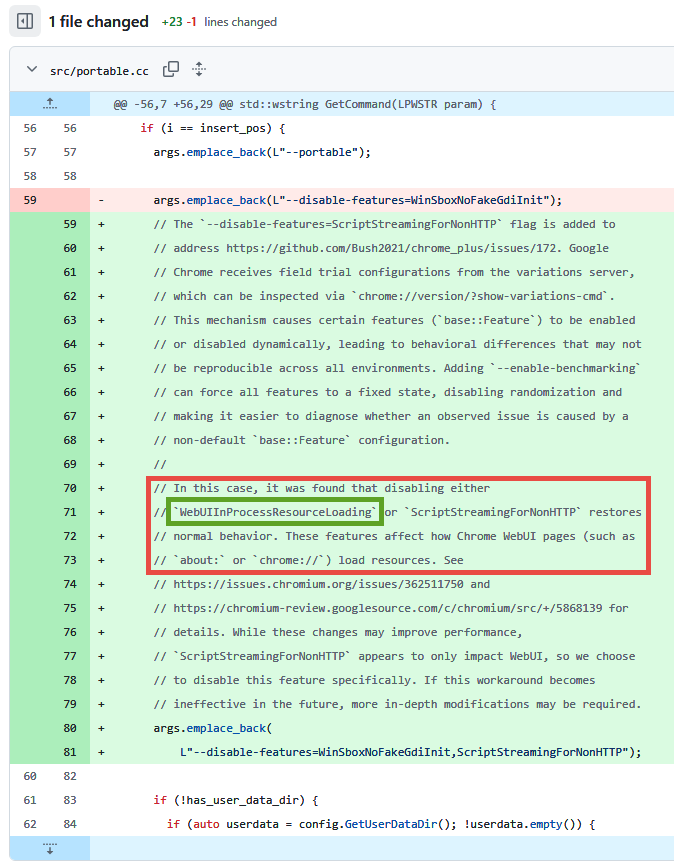This screenshot has width=674, height=868.
Task: Open the src/portable.cc file name
Action: click(x=99, y=71)
